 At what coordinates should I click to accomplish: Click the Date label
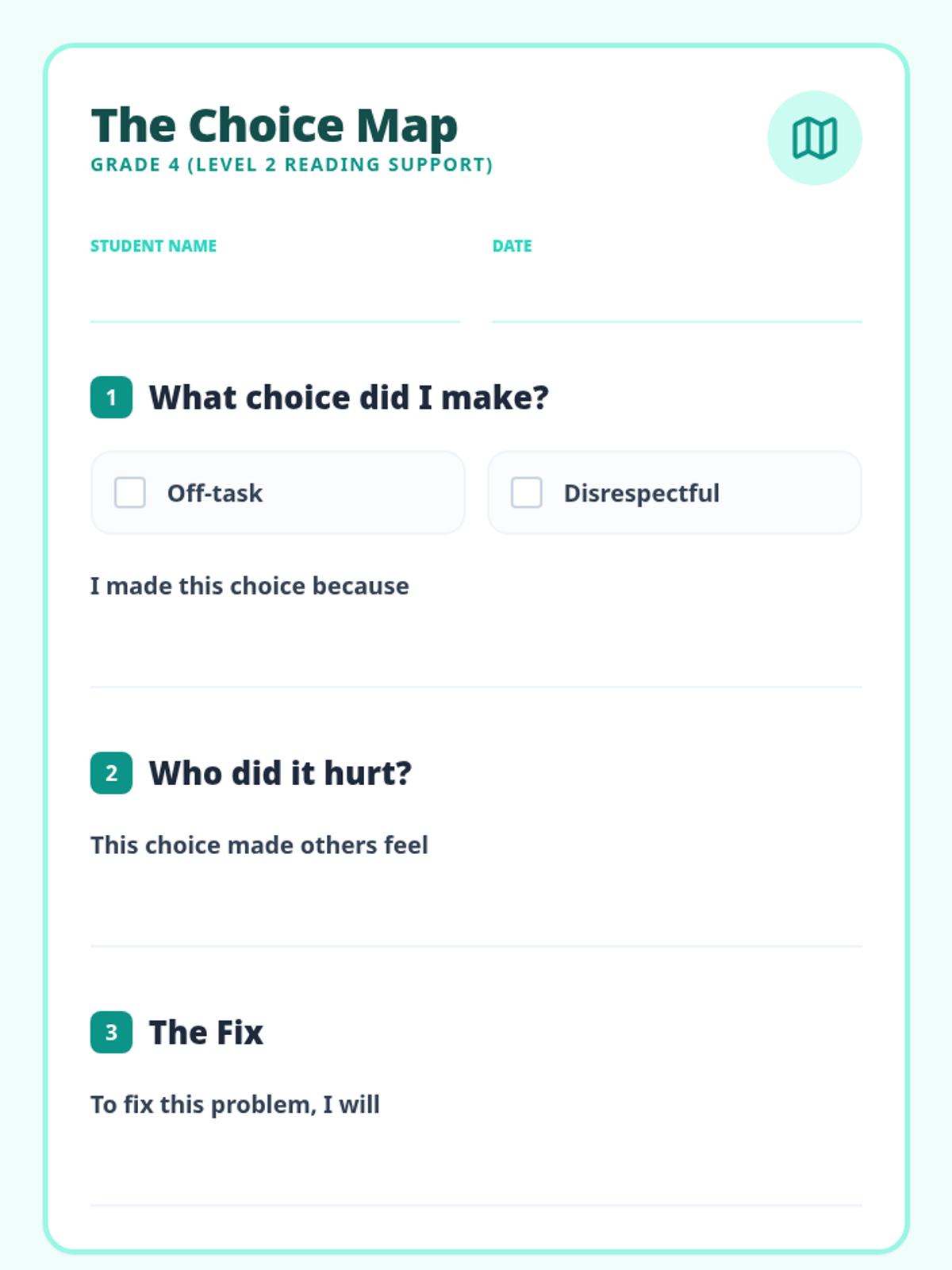click(x=512, y=246)
